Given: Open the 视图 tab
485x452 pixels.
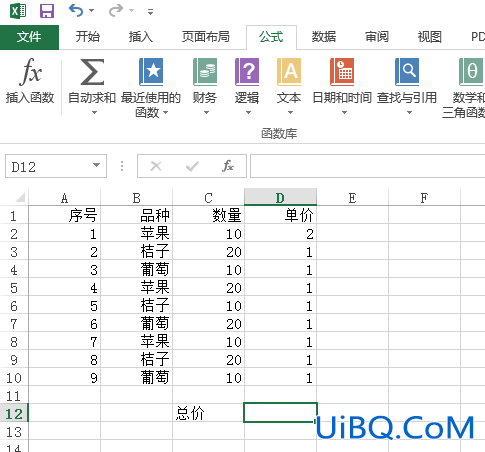Looking at the screenshot, I should tap(430, 37).
